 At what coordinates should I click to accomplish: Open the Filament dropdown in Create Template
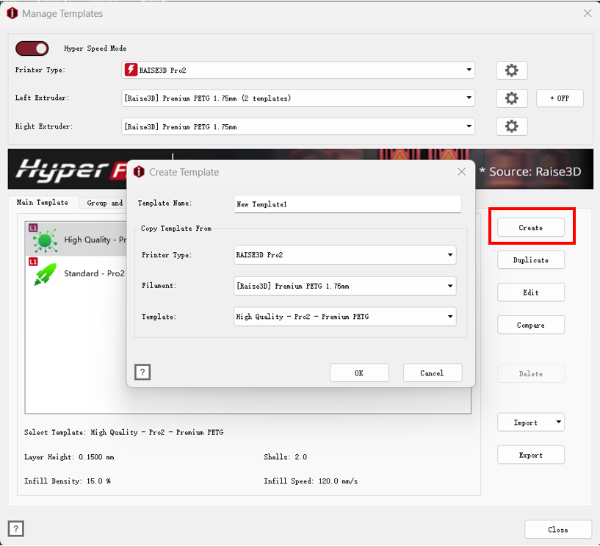click(344, 286)
